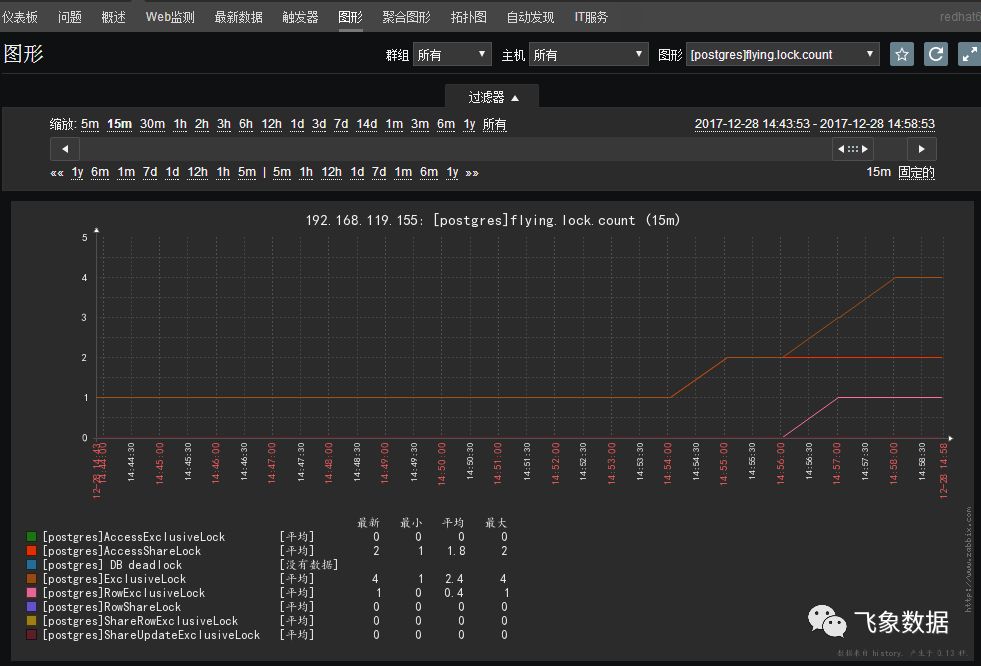Set zoom to 30m

[x=152, y=124]
